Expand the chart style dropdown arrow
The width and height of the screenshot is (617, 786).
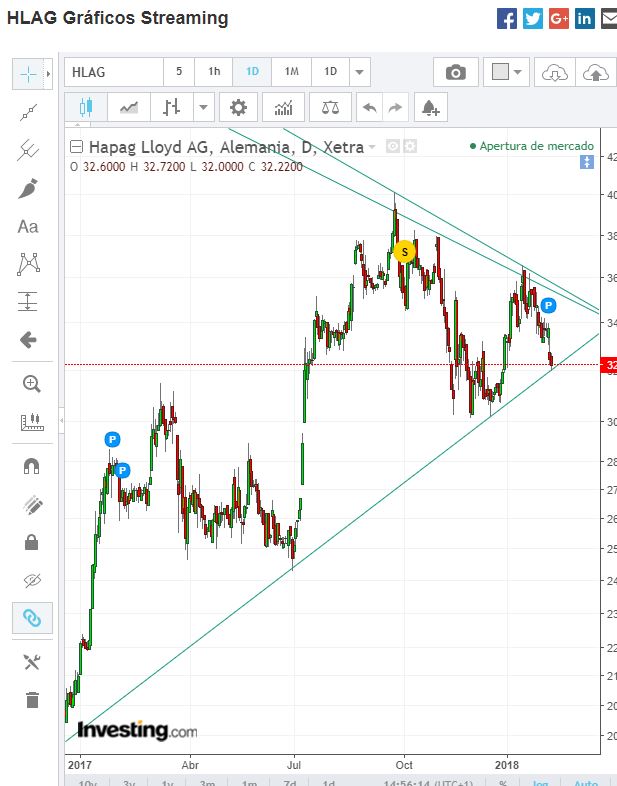(x=203, y=107)
